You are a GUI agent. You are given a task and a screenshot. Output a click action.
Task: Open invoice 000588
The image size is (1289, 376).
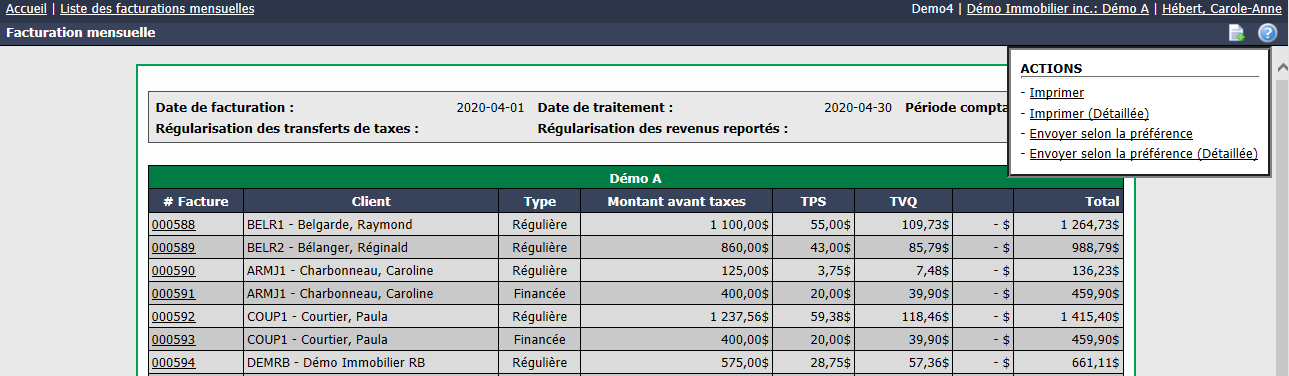pos(173,225)
